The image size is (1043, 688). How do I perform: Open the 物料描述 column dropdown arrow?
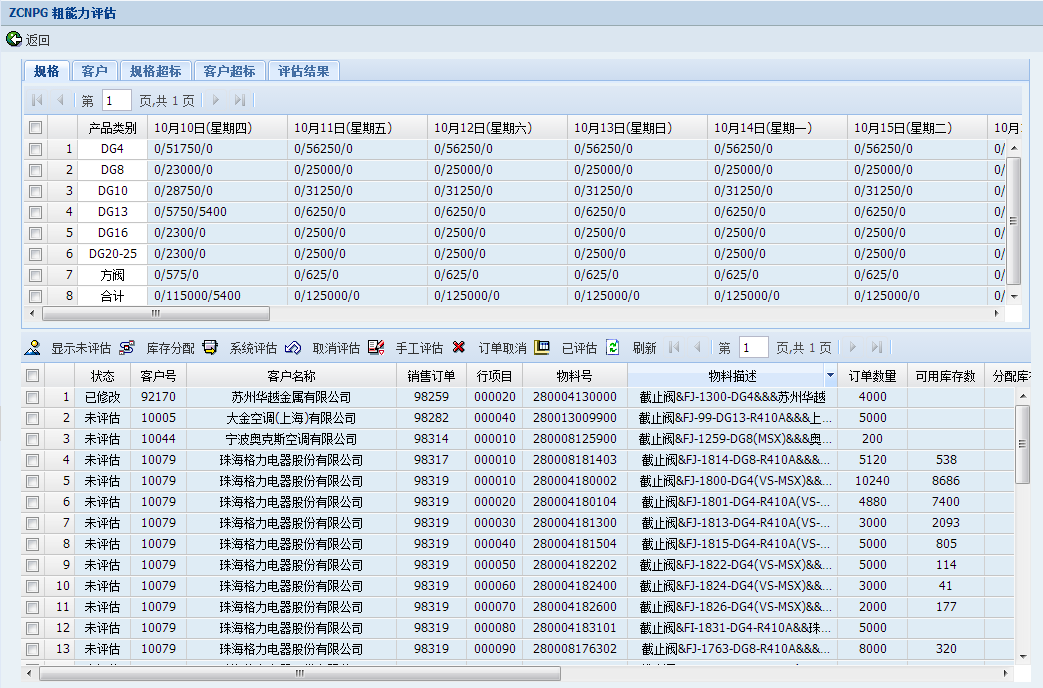830,376
